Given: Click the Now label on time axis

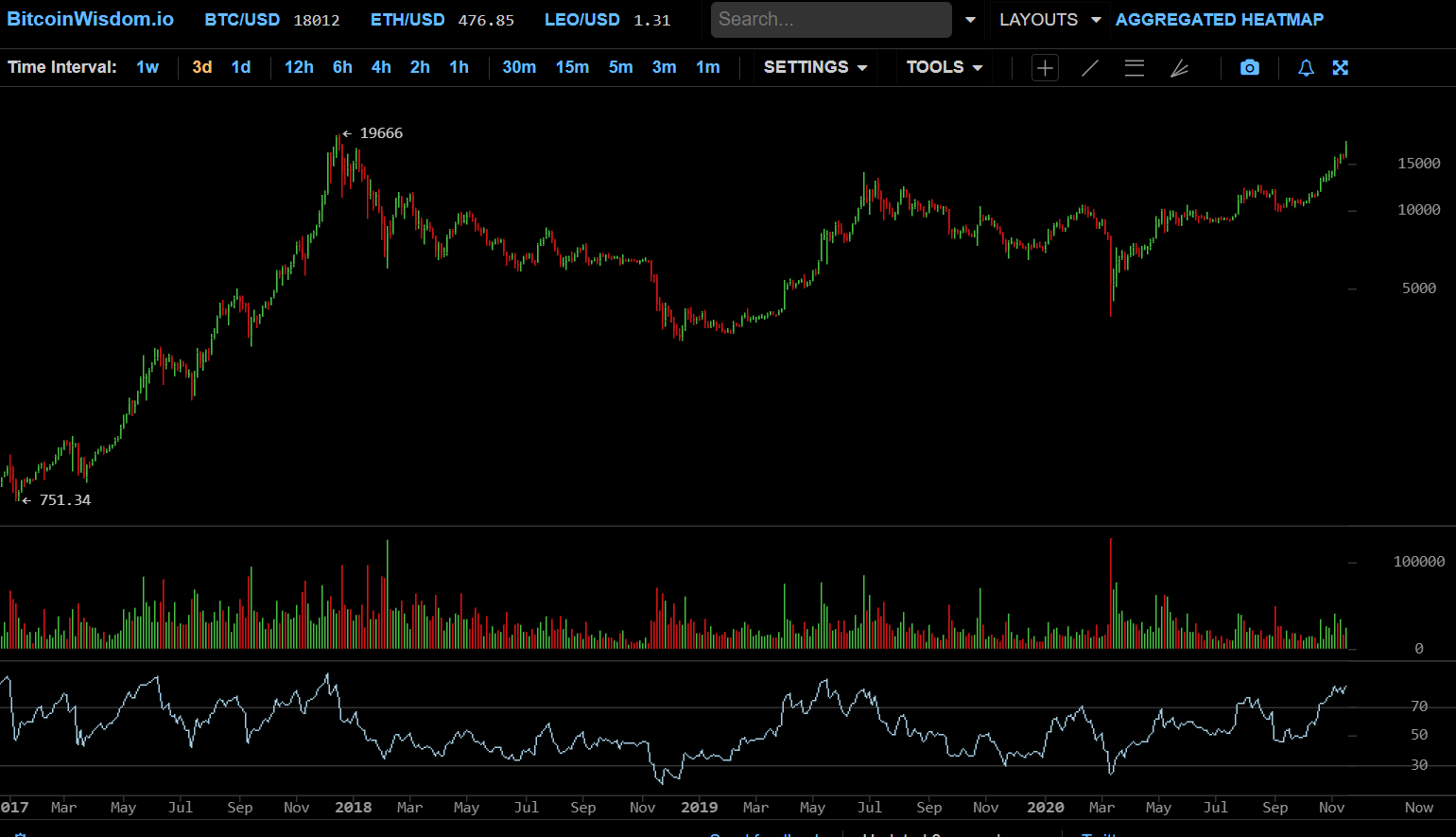Looking at the screenshot, I should [x=1419, y=808].
